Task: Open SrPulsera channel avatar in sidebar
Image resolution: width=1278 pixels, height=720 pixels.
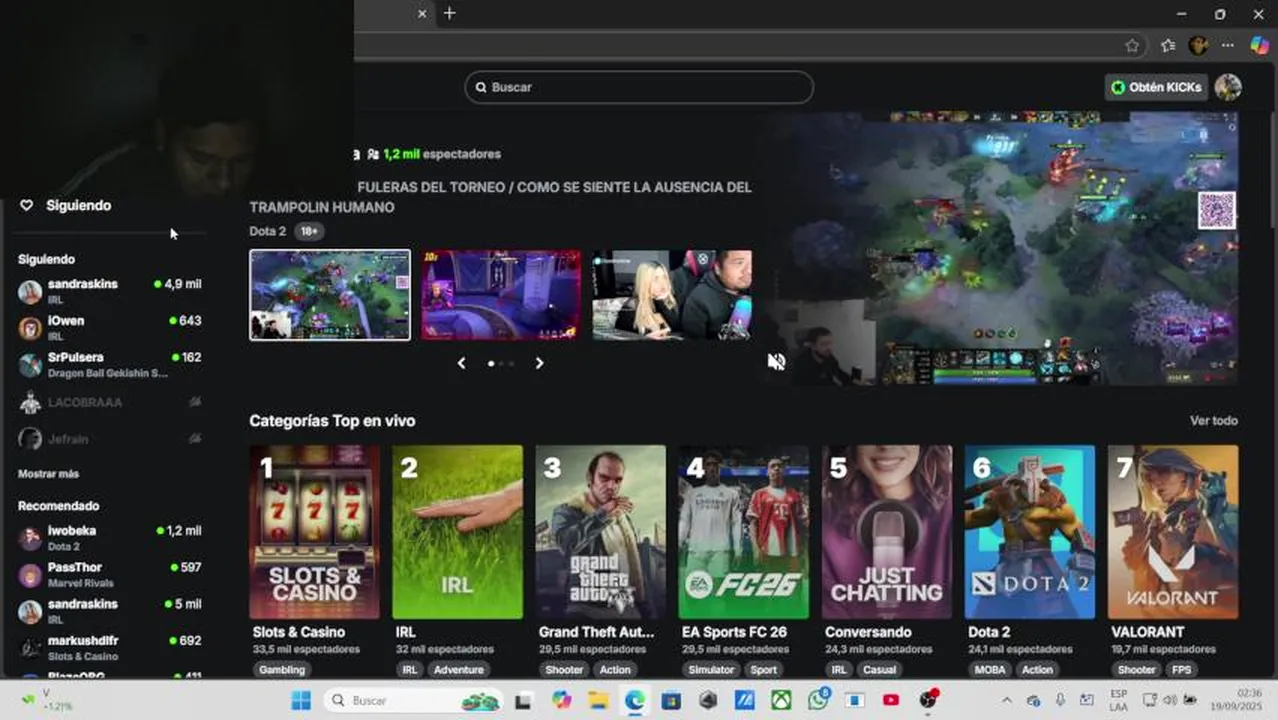Action: point(30,364)
